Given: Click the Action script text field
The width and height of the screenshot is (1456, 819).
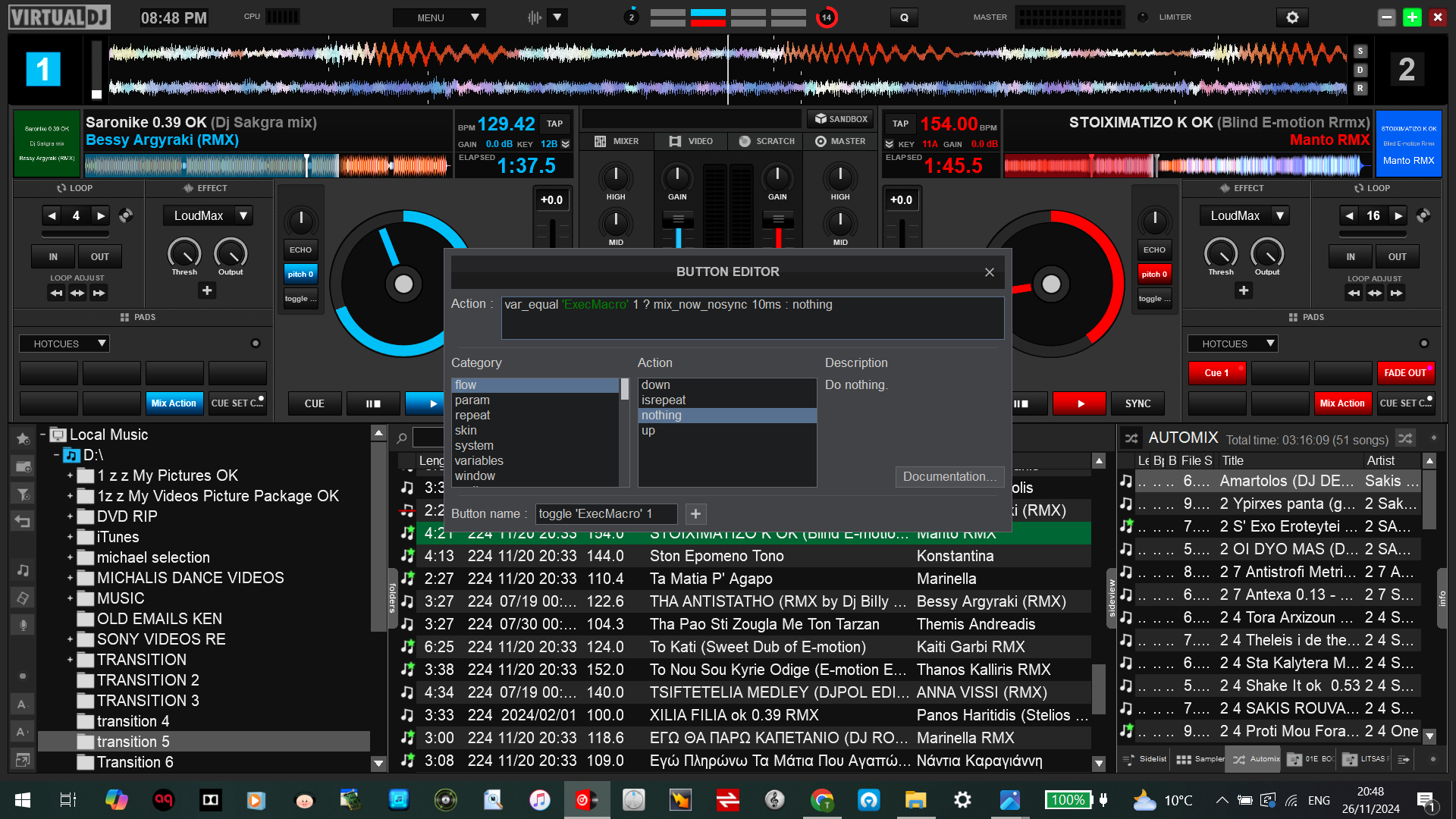Looking at the screenshot, I should (x=752, y=318).
